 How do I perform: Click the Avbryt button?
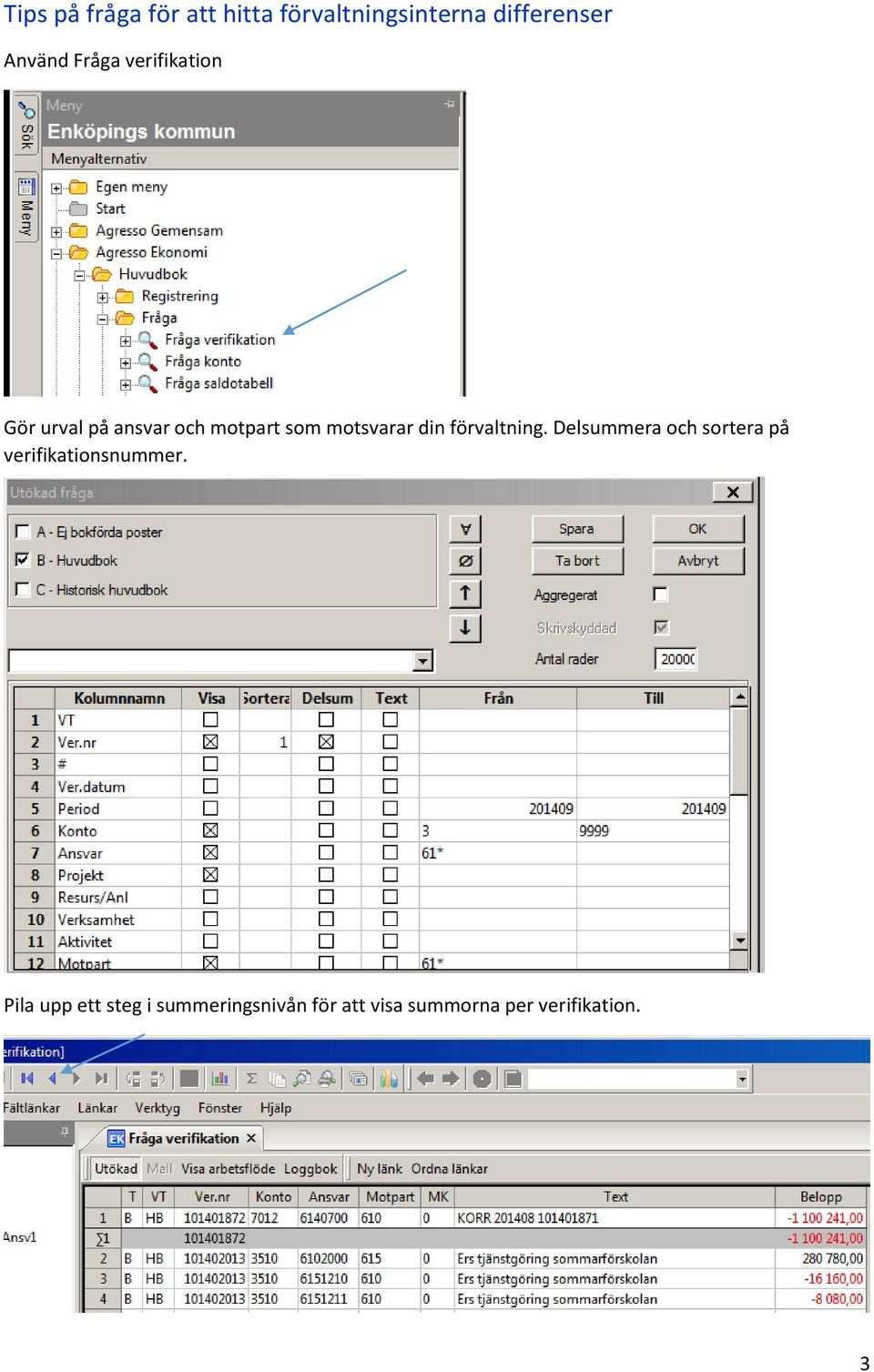coord(698,561)
